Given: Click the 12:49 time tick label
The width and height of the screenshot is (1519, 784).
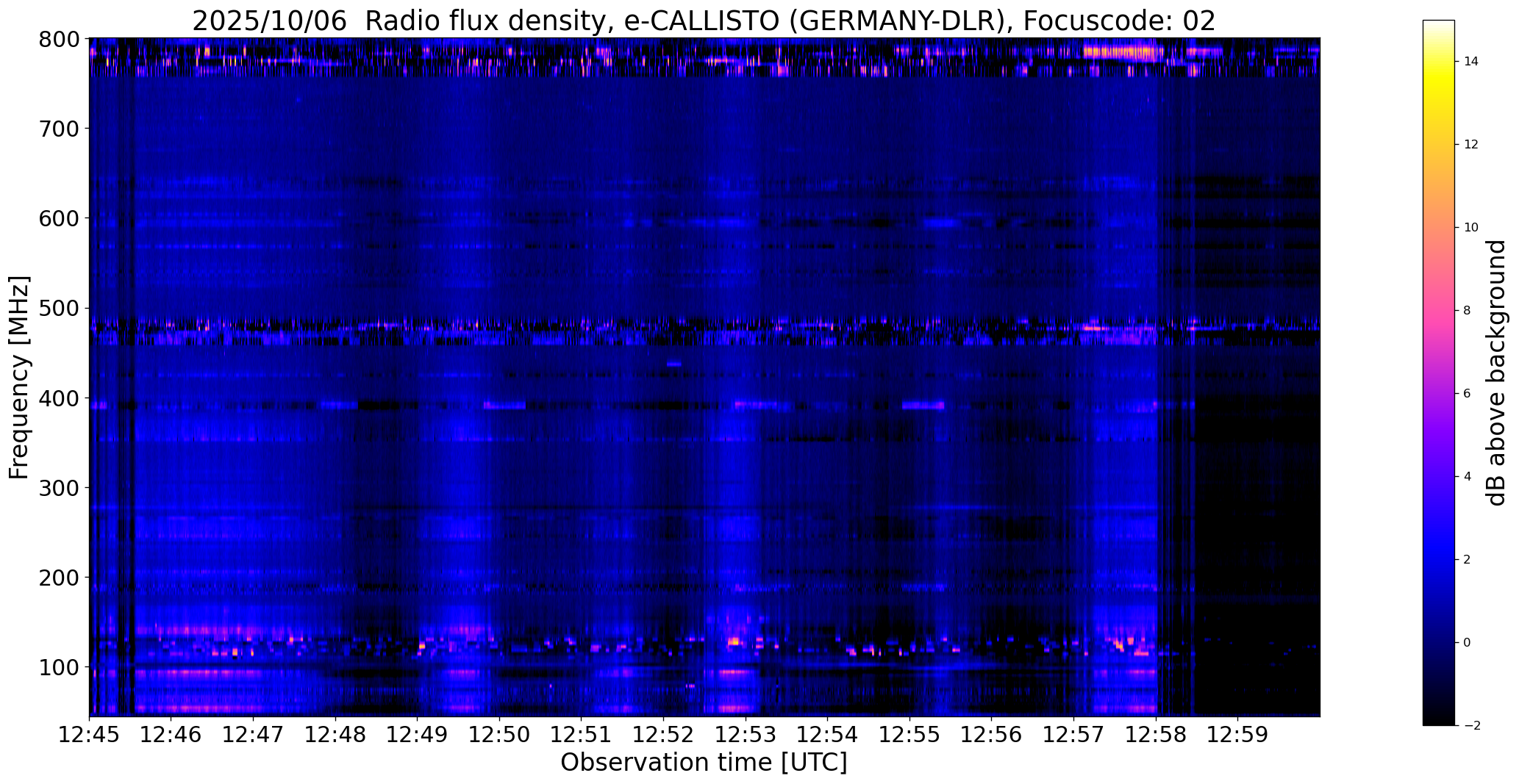Looking at the screenshot, I should click(x=418, y=734).
